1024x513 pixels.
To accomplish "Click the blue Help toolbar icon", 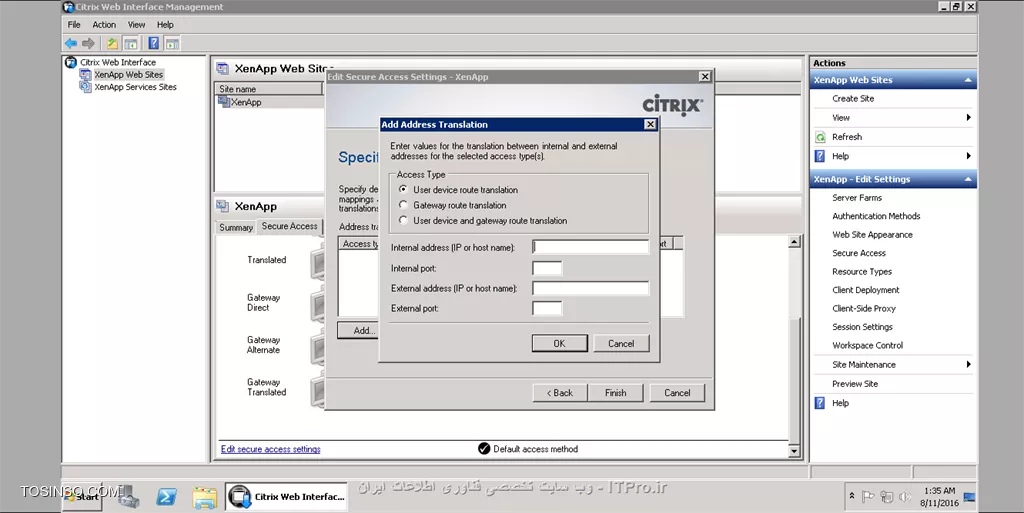I will pyautogui.click(x=153, y=44).
